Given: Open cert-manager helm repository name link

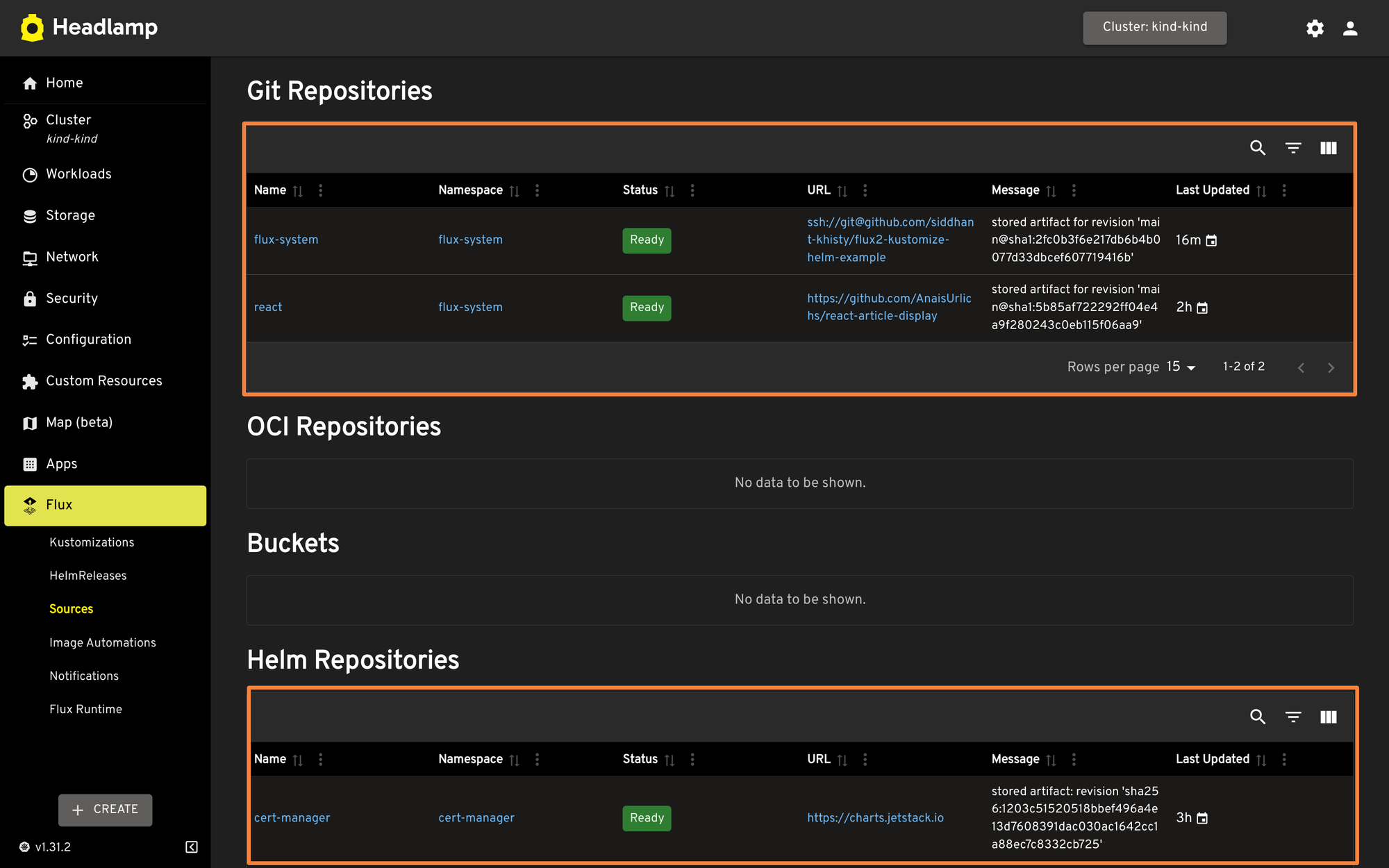Looking at the screenshot, I should [x=292, y=818].
